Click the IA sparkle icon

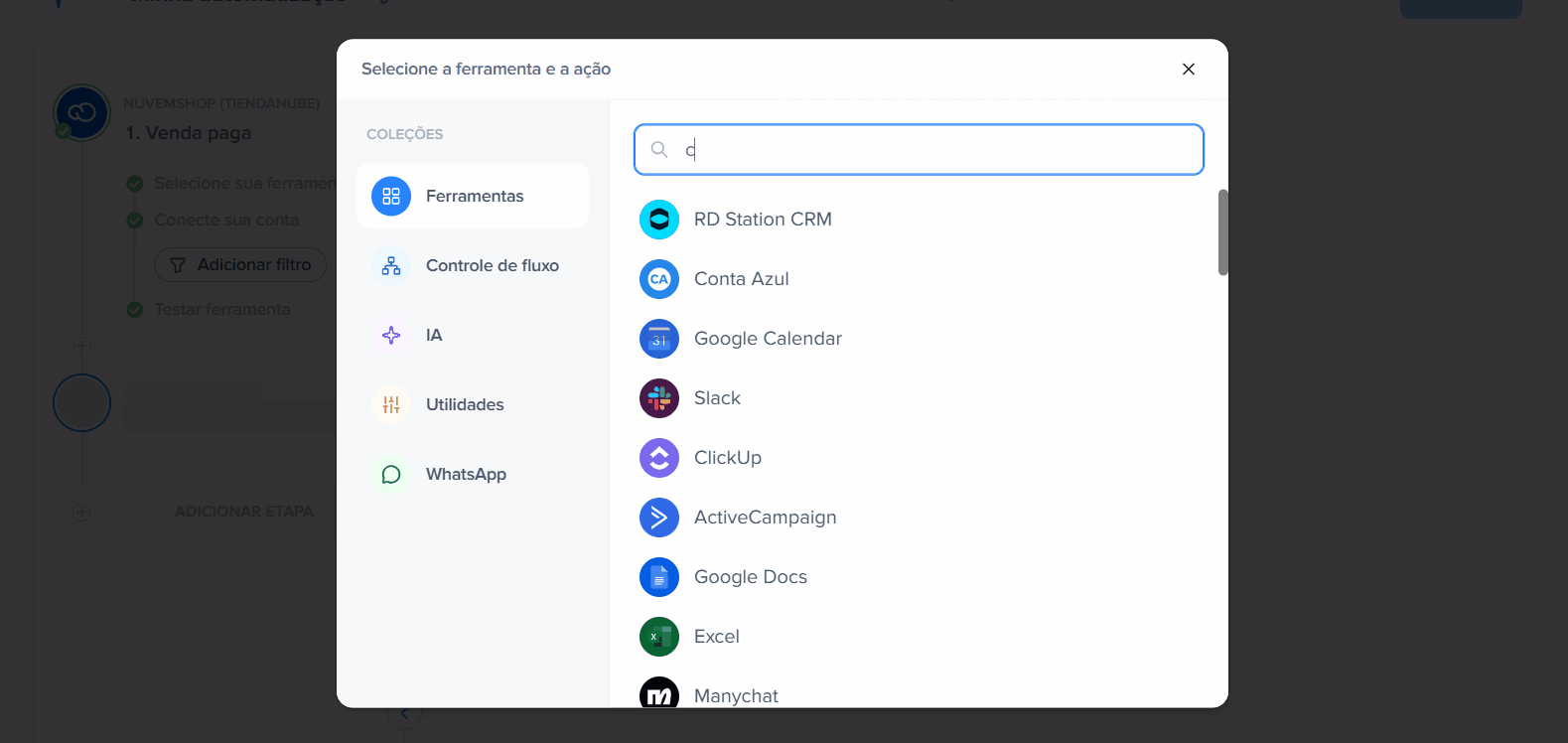tap(391, 335)
